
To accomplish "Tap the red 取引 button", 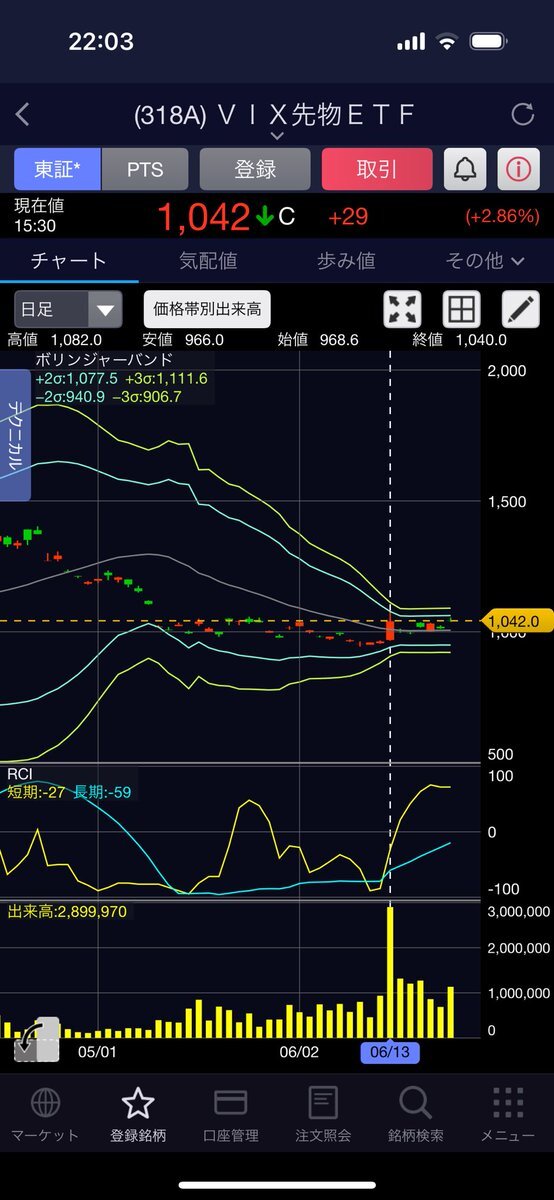I will coord(377,169).
